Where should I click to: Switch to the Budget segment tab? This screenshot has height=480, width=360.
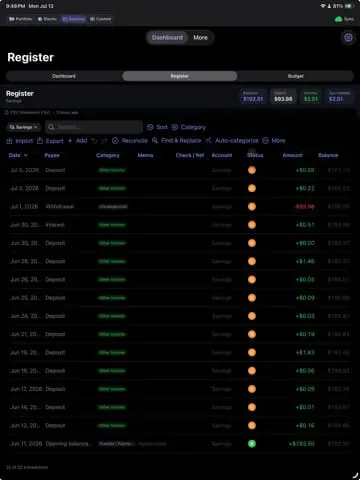tap(296, 76)
